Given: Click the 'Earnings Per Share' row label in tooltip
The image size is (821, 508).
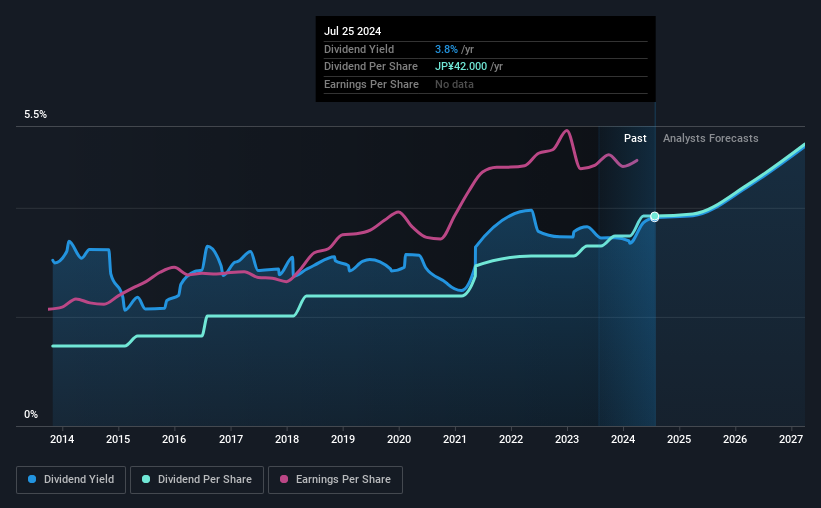Looking at the screenshot, I should 371,84.
